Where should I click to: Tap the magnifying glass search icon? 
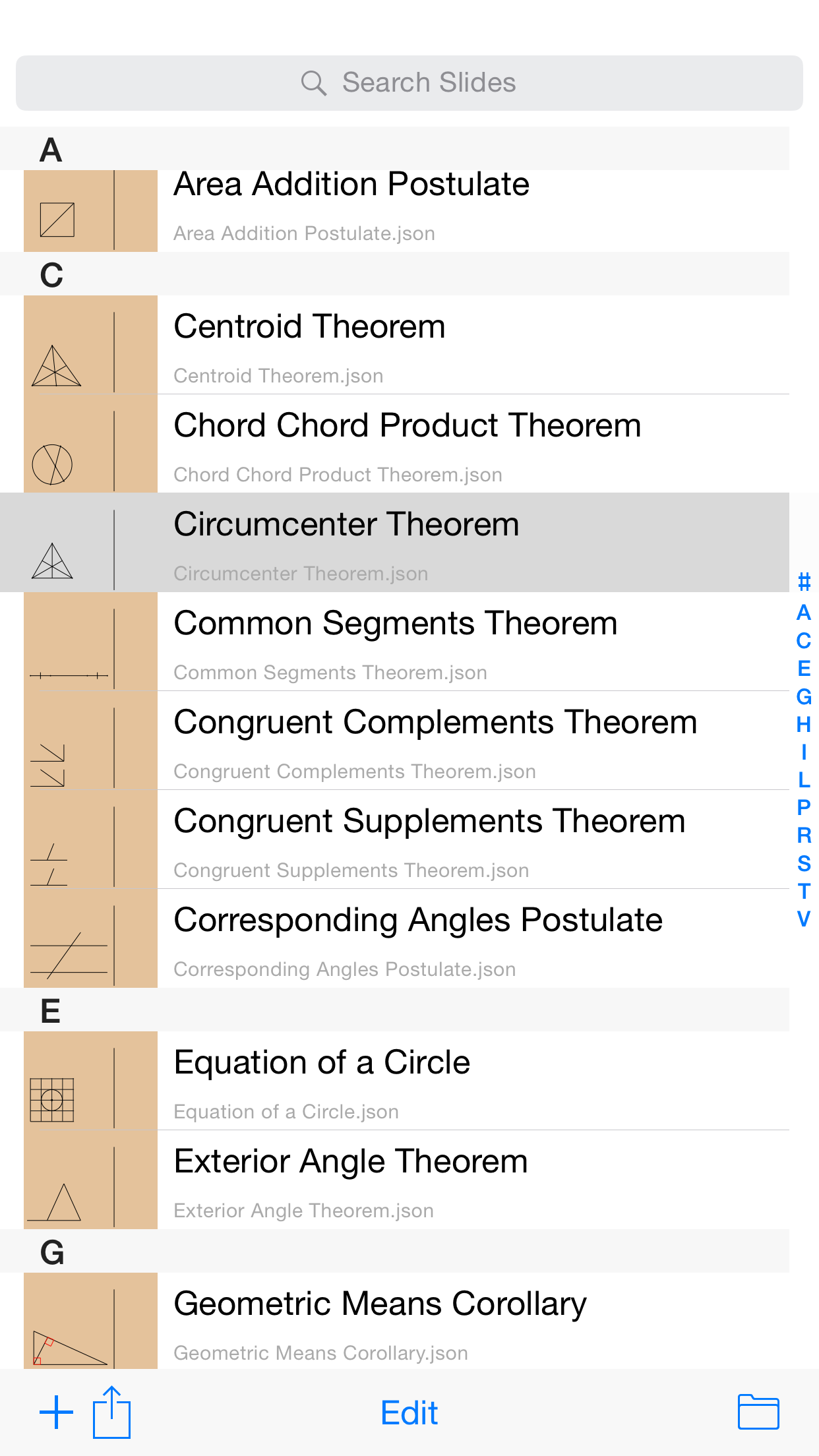[x=313, y=83]
